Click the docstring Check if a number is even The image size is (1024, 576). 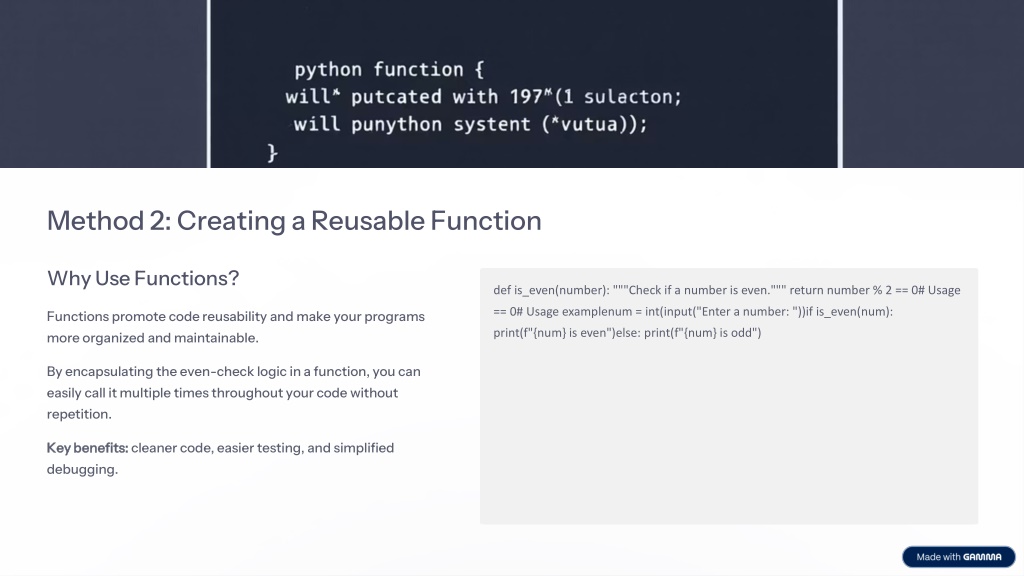click(x=698, y=290)
